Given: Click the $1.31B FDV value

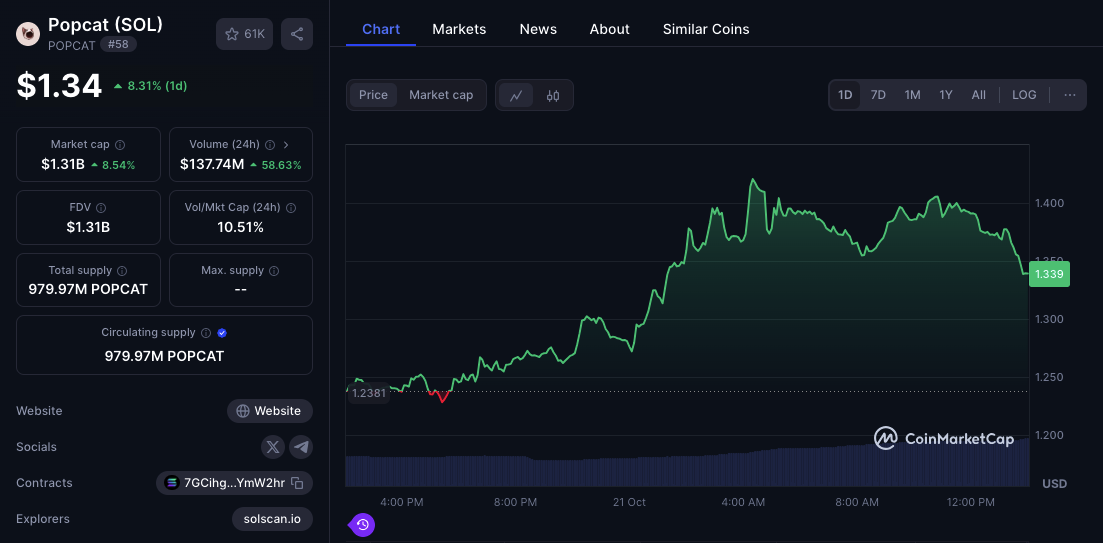Looking at the screenshot, I should 88,227.
